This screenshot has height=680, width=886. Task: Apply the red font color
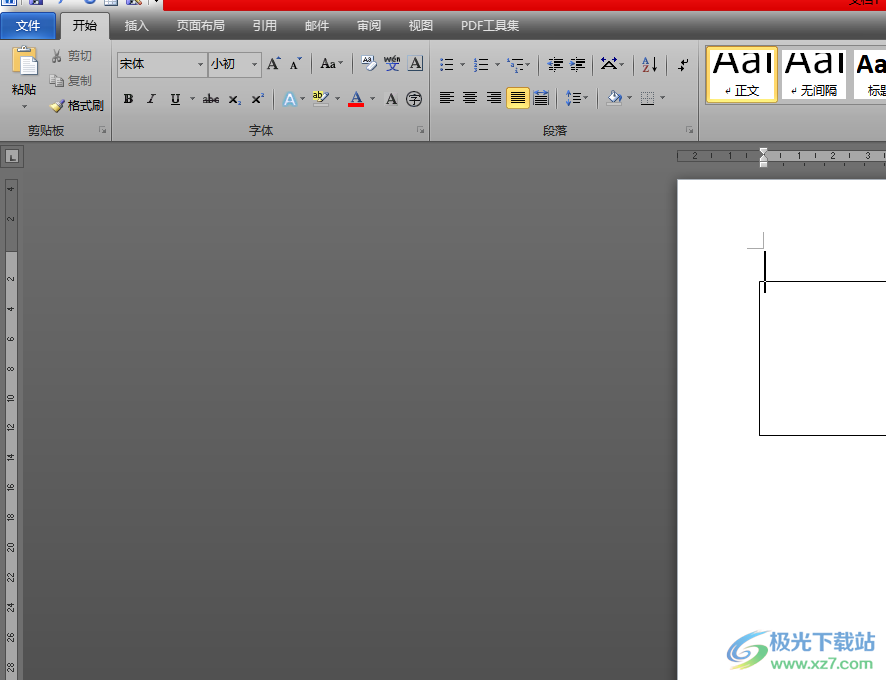(x=356, y=99)
